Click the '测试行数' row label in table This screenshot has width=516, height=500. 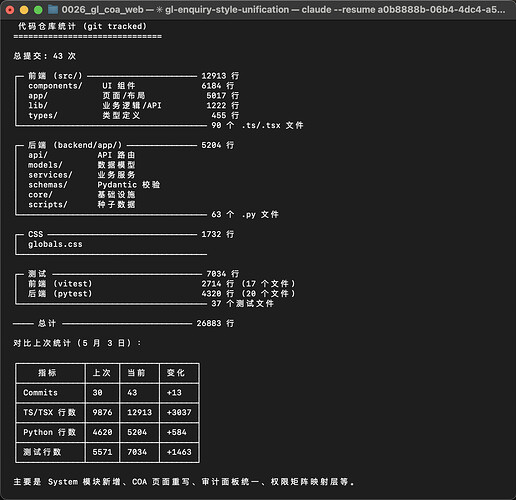[42, 452]
